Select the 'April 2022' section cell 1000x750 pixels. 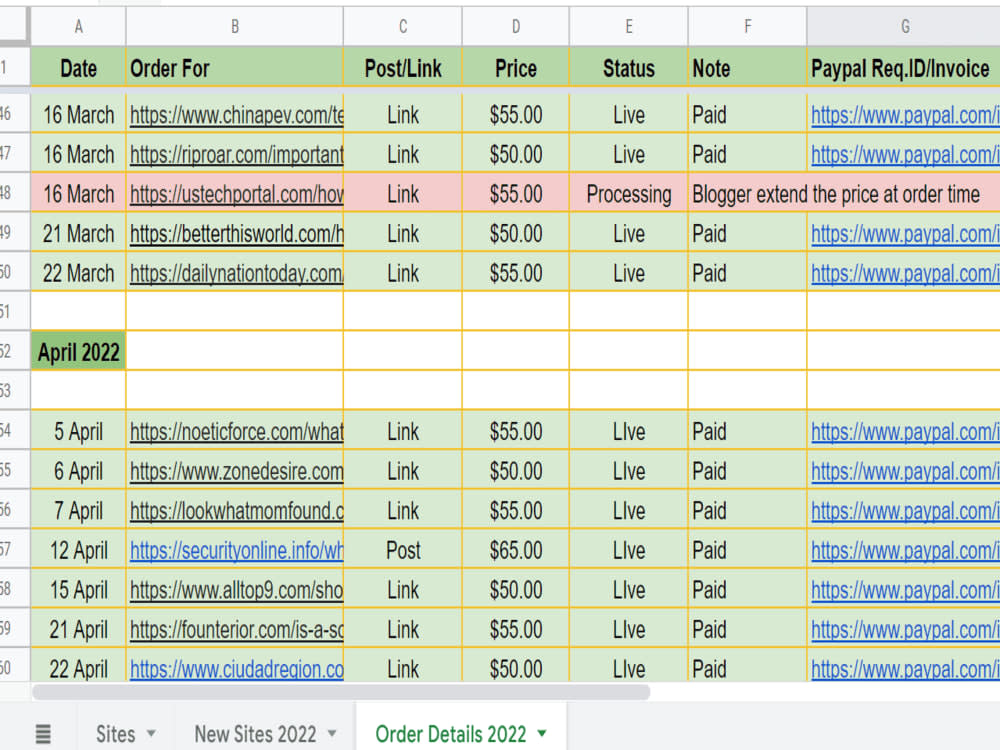point(78,351)
